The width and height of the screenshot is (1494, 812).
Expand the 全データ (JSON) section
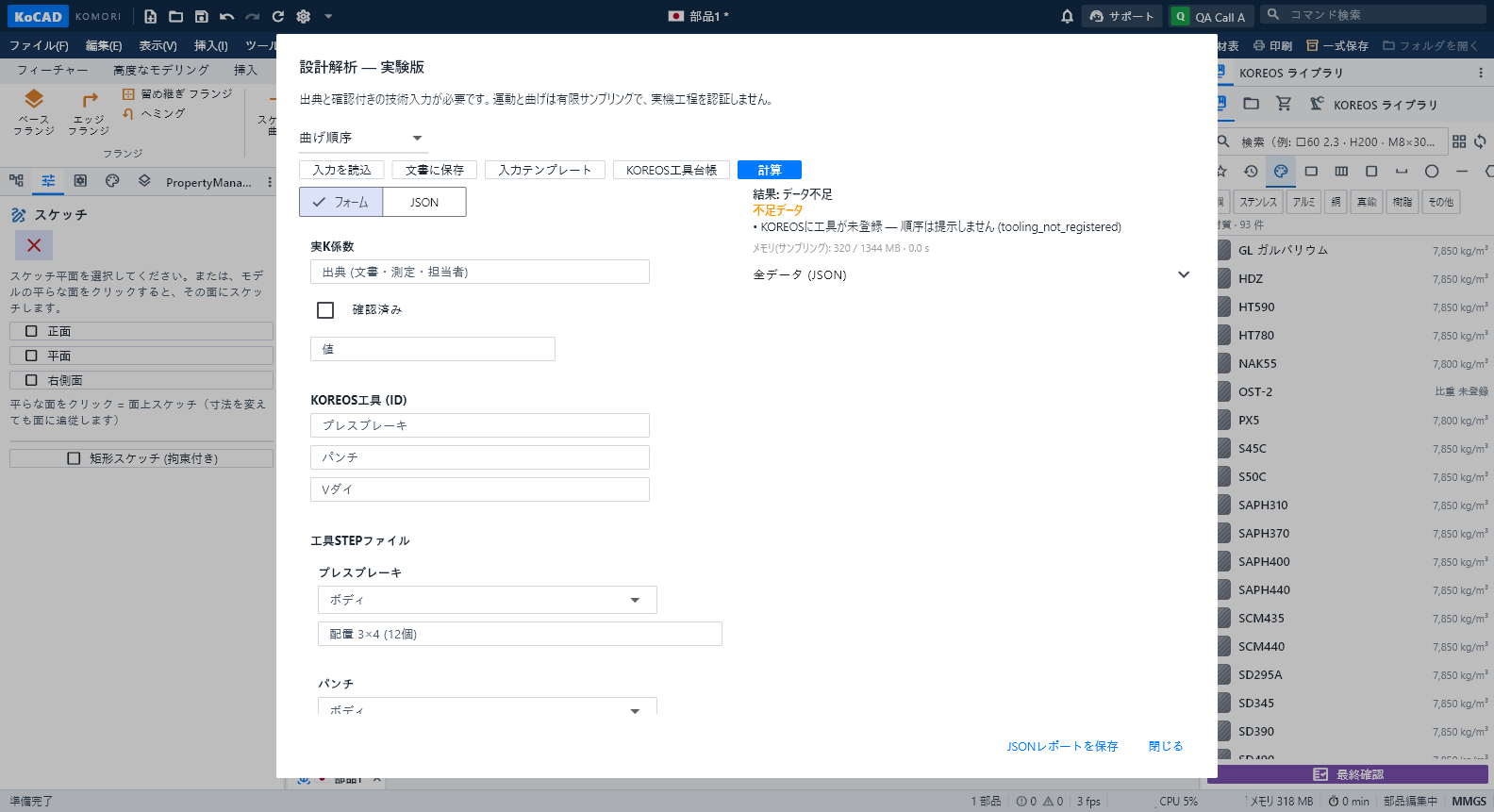coord(971,274)
